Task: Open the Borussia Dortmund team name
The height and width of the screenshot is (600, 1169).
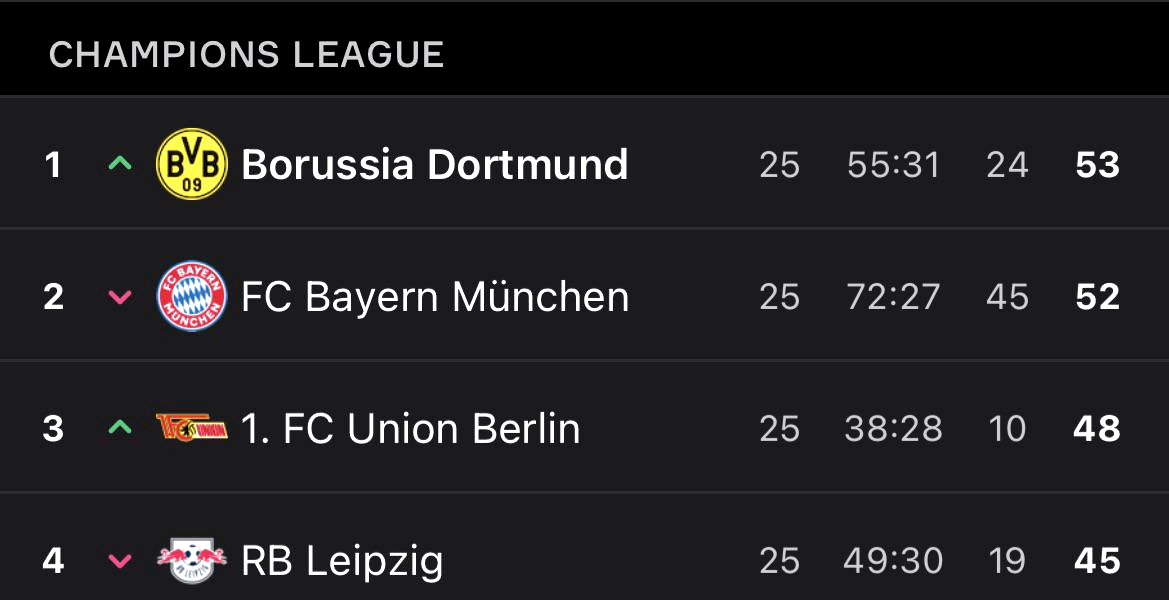Action: [x=435, y=164]
